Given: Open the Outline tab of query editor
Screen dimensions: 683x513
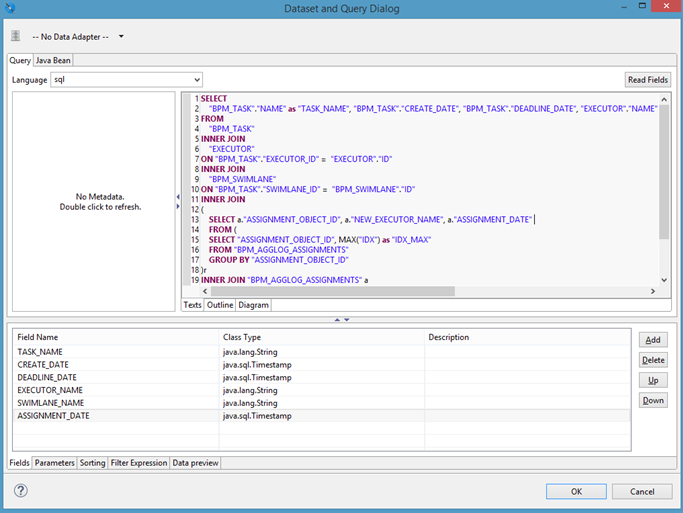Looking at the screenshot, I should pos(219,305).
